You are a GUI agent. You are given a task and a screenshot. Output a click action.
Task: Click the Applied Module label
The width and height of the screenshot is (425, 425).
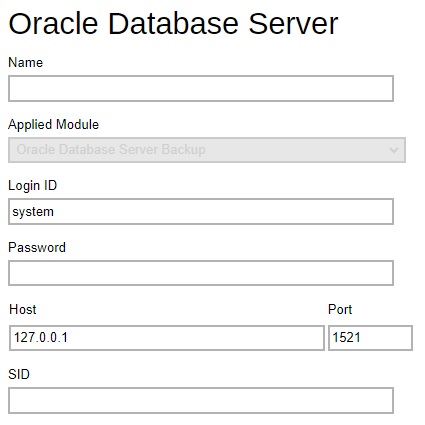(x=53, y=124)
